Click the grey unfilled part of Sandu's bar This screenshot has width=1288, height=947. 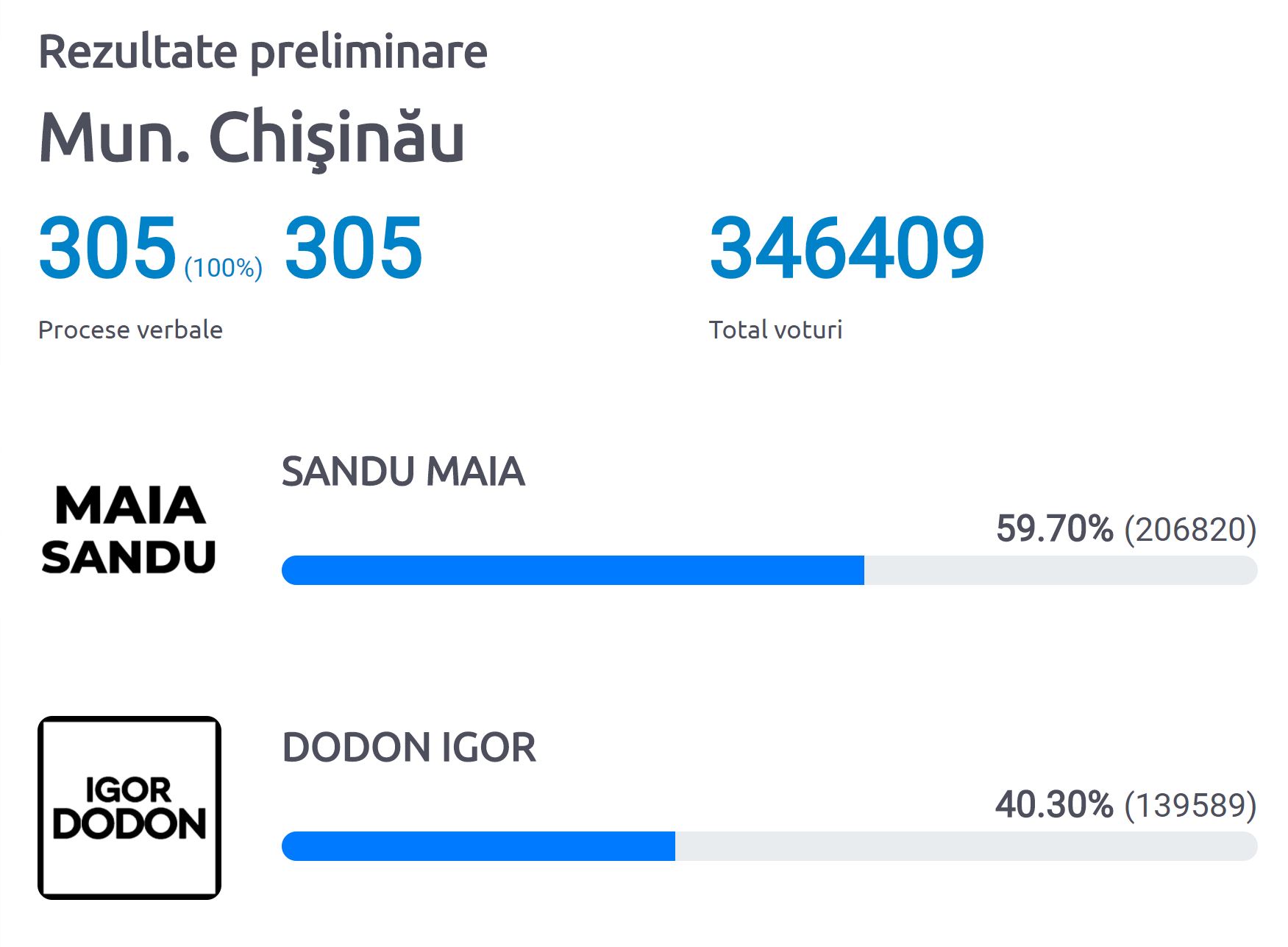[1061, 570]
